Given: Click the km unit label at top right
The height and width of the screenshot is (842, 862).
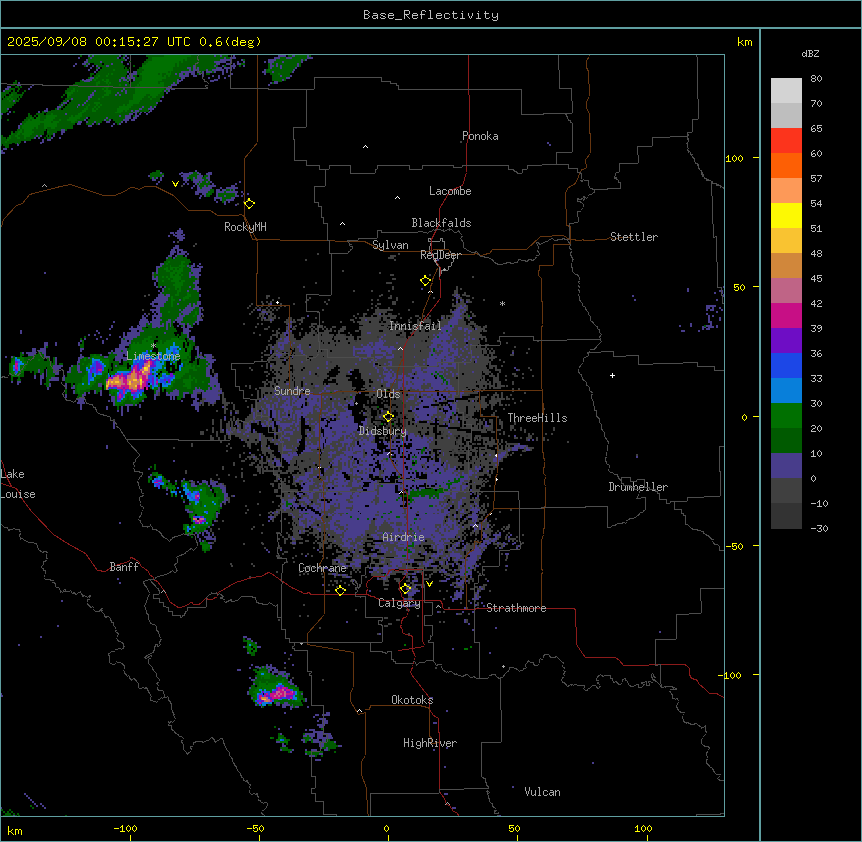Looking at the screenshot, I should 745,42.
